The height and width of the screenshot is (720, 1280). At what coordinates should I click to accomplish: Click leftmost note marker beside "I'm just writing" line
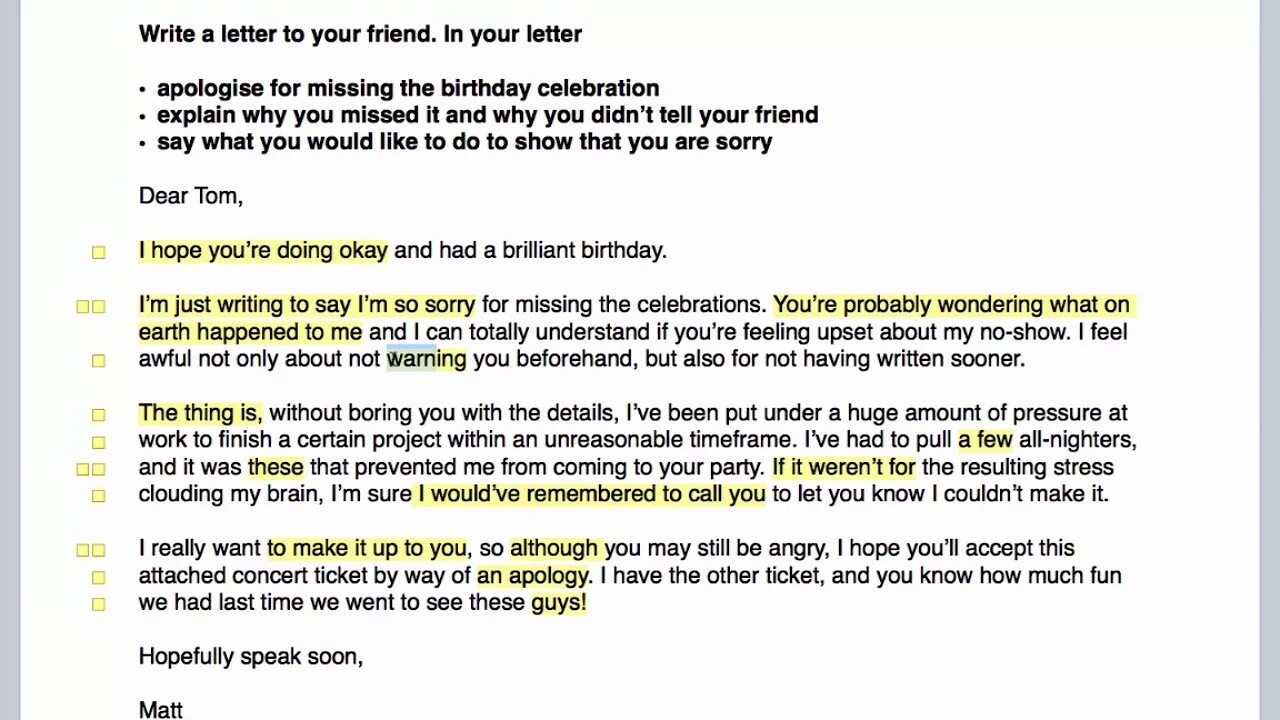(83, 306)
